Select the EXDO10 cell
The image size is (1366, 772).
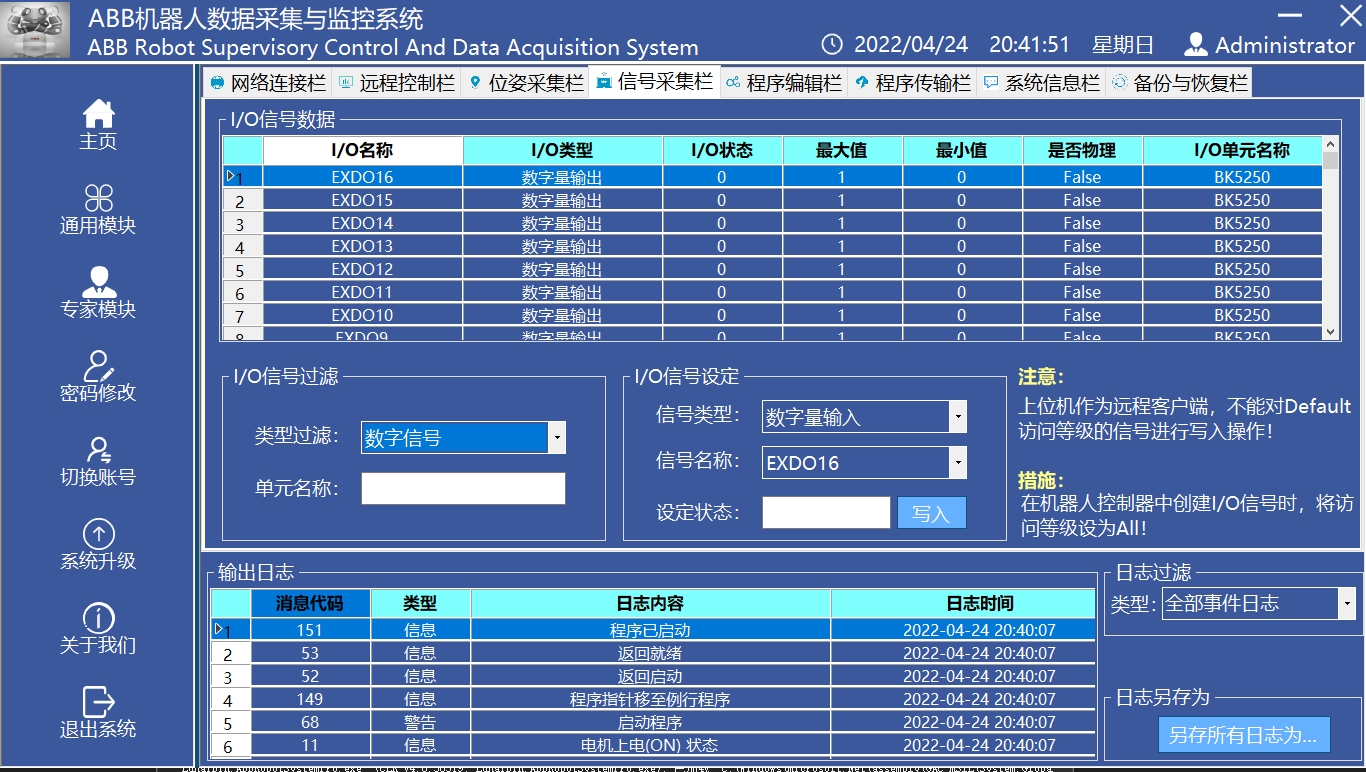[x=362, y=315]
